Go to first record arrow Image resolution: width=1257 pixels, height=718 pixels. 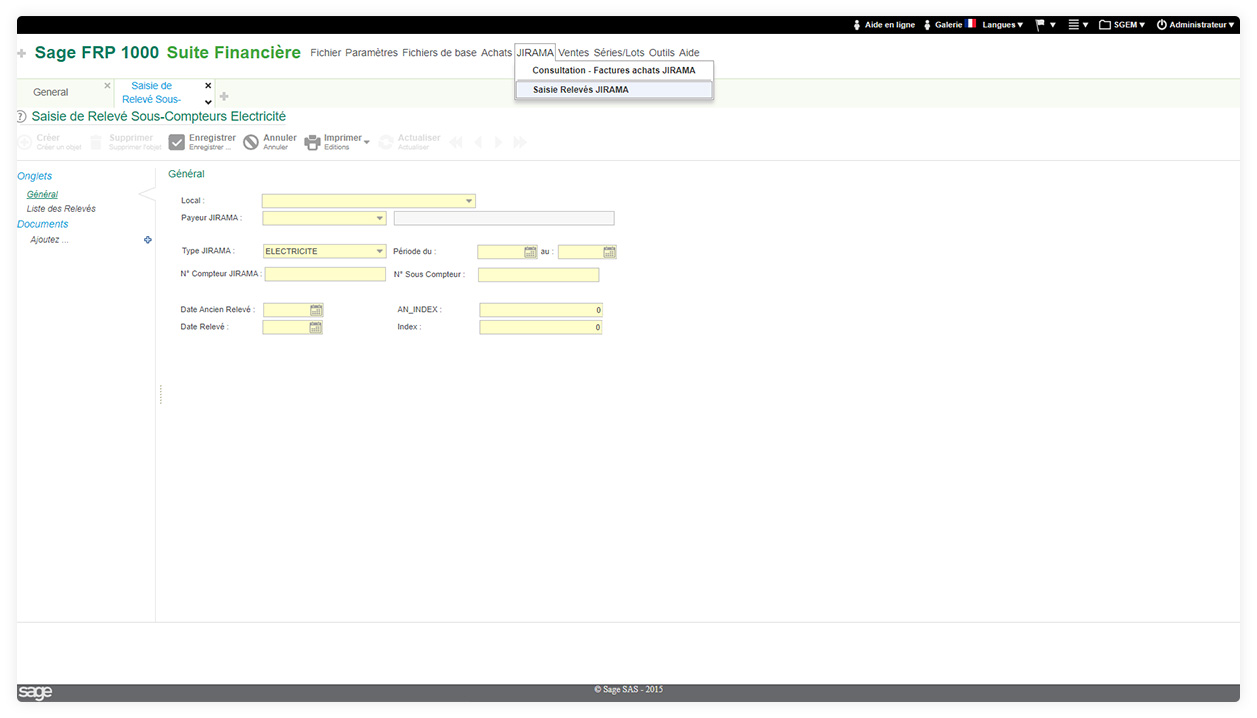tap(456, 143)
